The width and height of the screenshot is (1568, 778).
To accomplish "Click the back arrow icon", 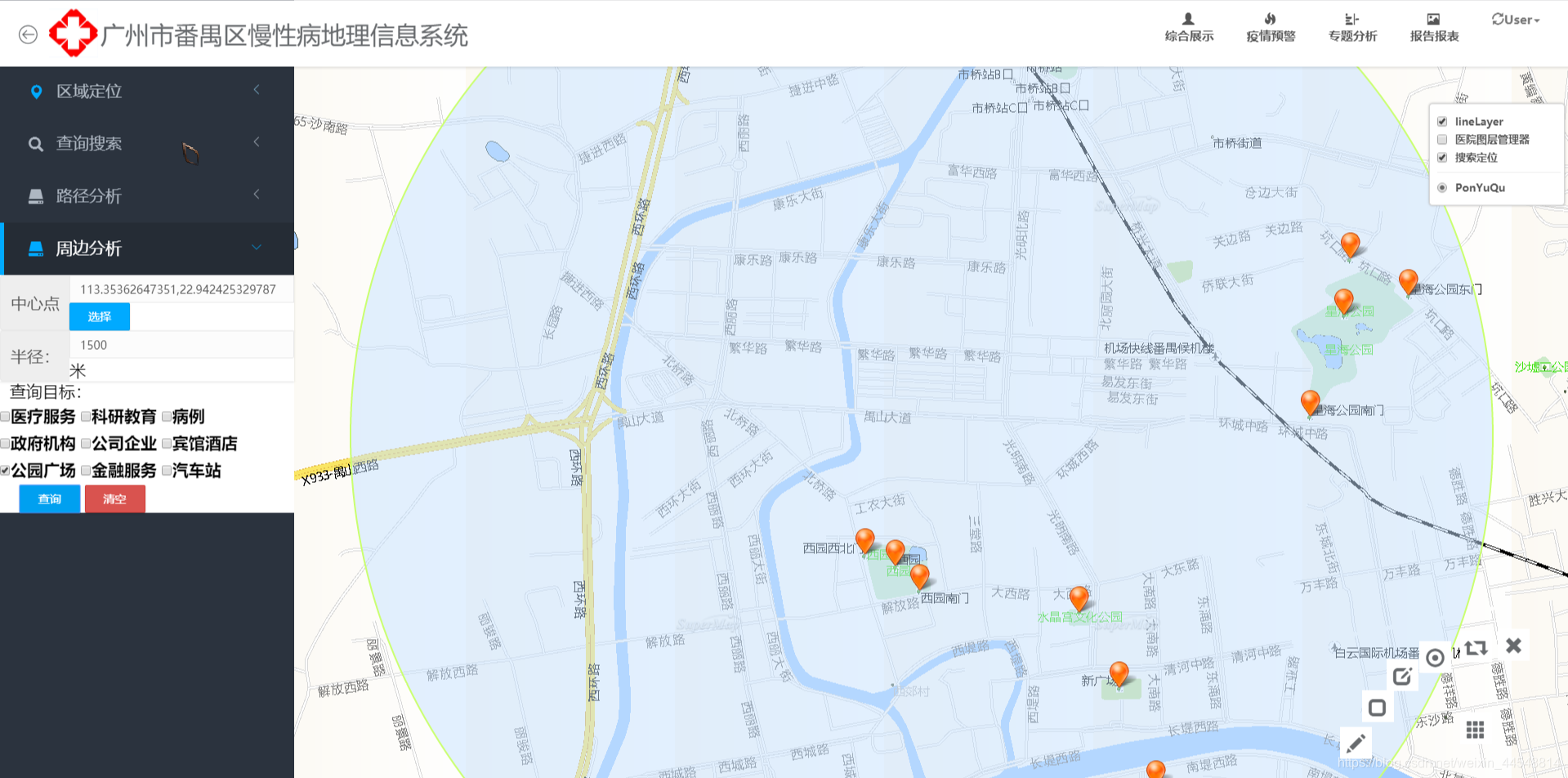I will pos(28,34).
